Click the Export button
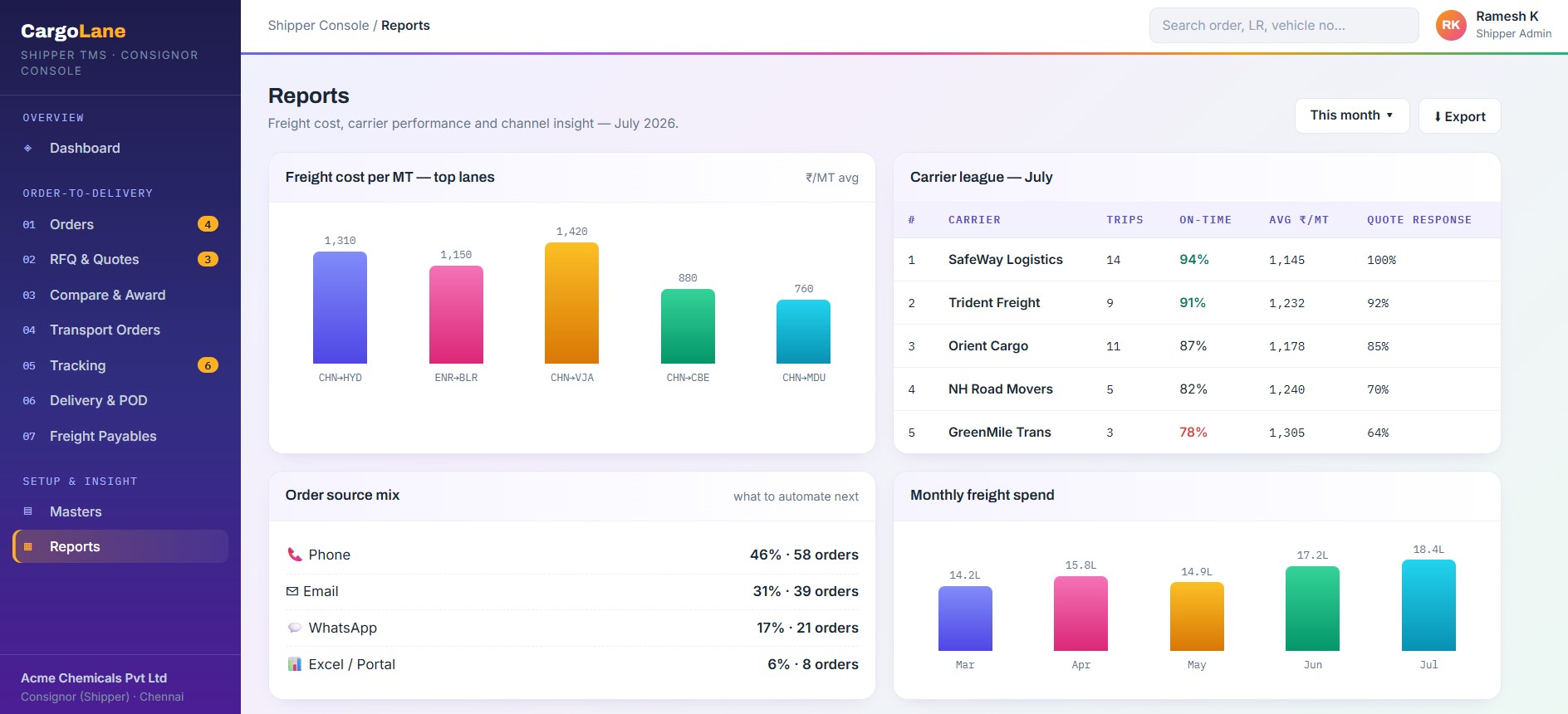Viewport: 1568px width, 714px height. pos(1459,116)
